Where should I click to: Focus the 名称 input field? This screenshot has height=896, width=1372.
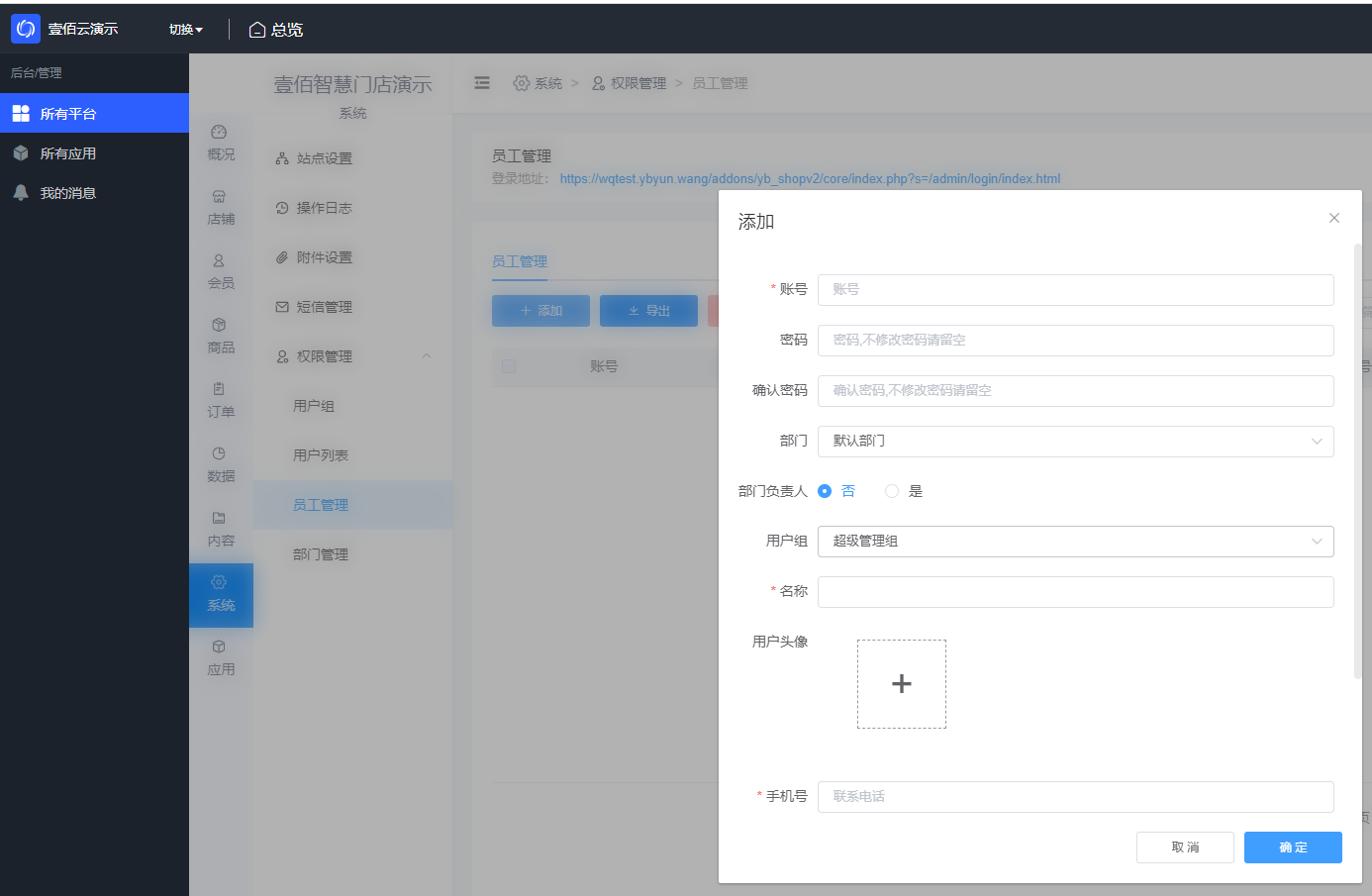(1076, 592)
